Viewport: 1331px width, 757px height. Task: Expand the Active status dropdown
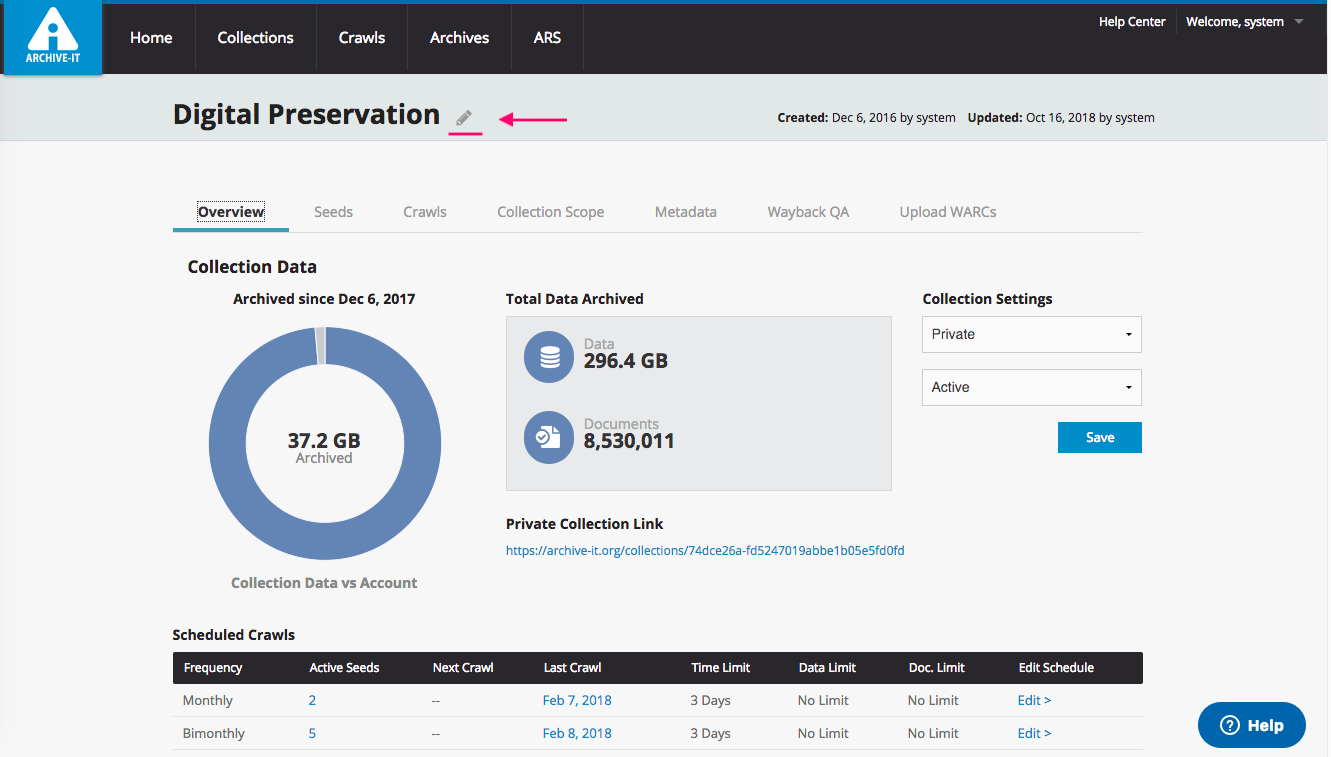[1031, 387]
